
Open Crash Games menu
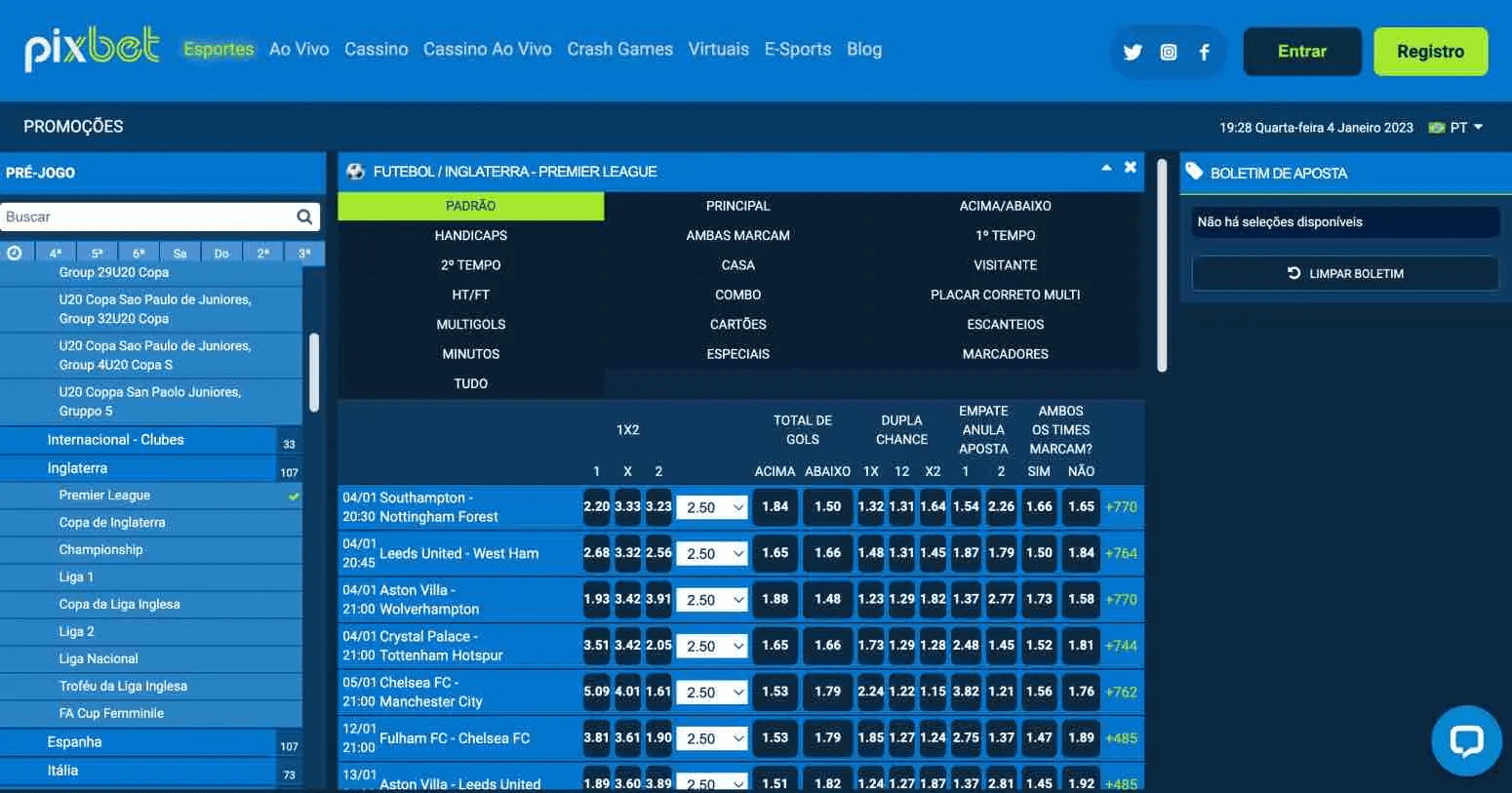pyautogui.click(x=620, y=49)
